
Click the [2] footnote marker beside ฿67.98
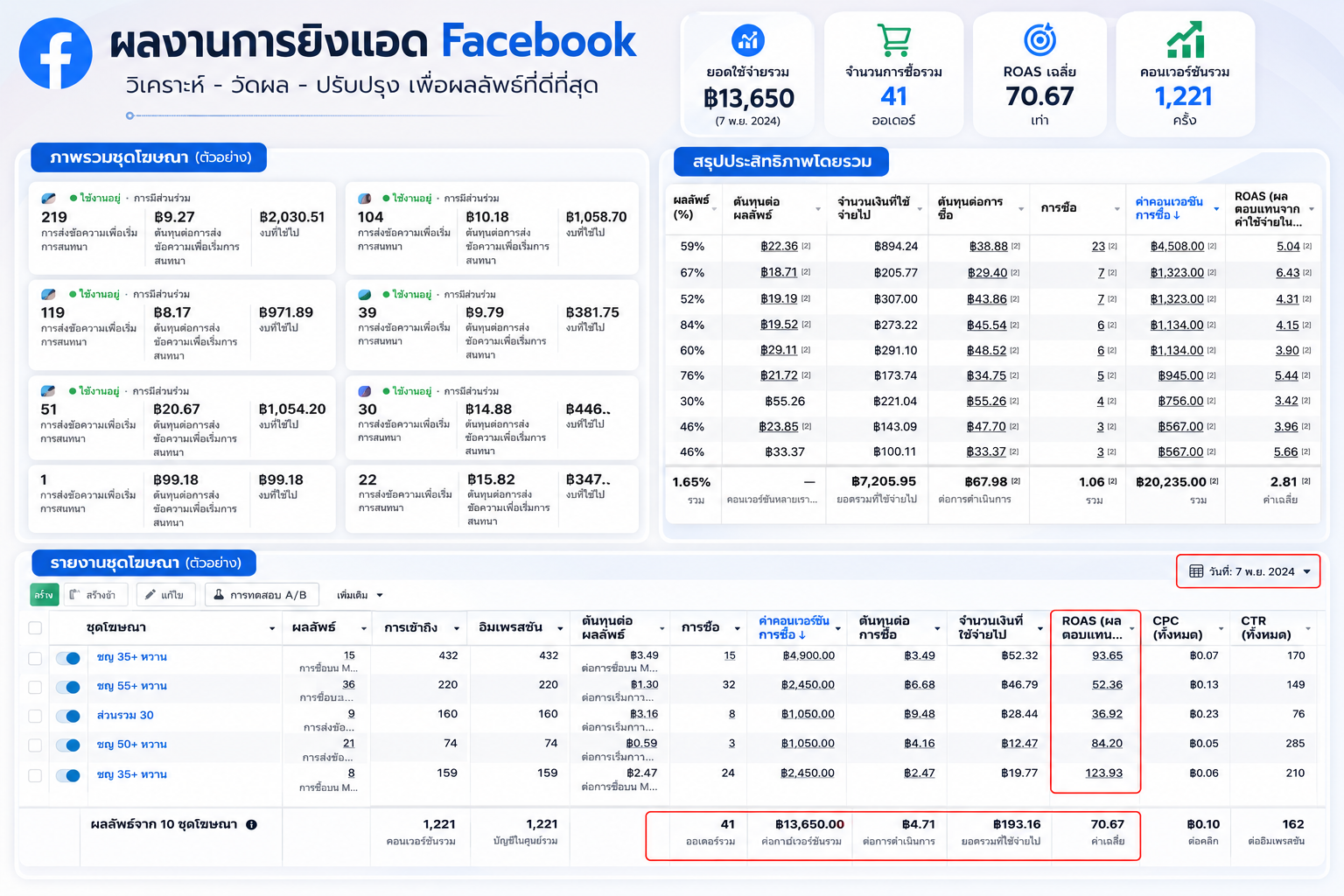(x=1016, y=481)
